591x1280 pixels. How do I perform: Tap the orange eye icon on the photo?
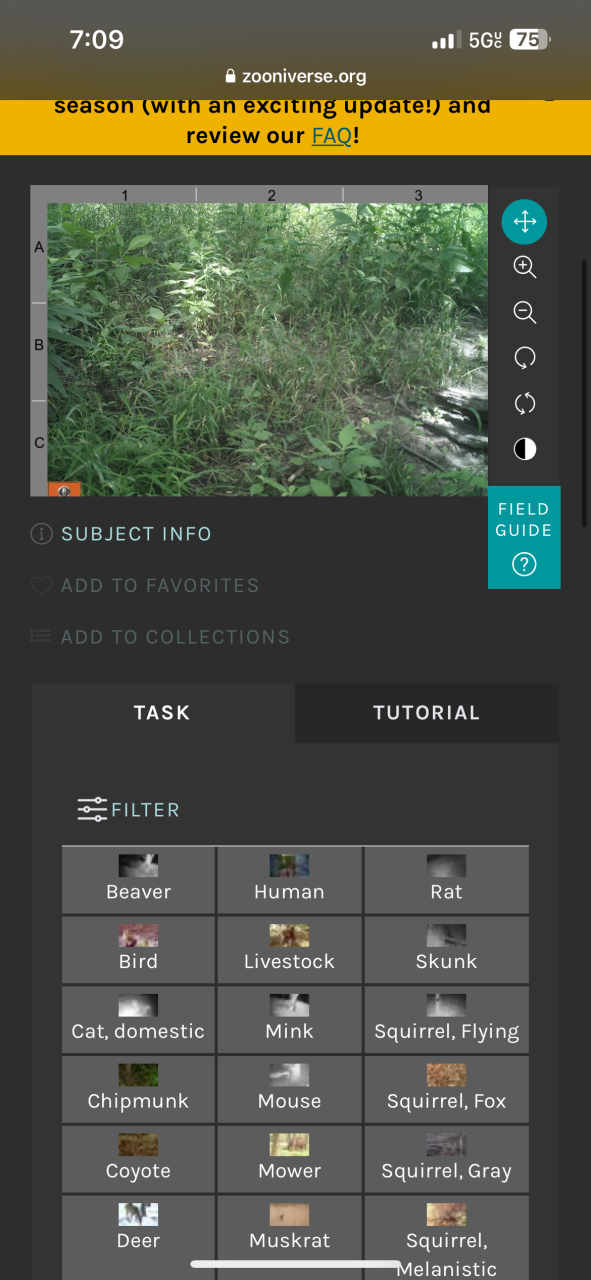64,489
